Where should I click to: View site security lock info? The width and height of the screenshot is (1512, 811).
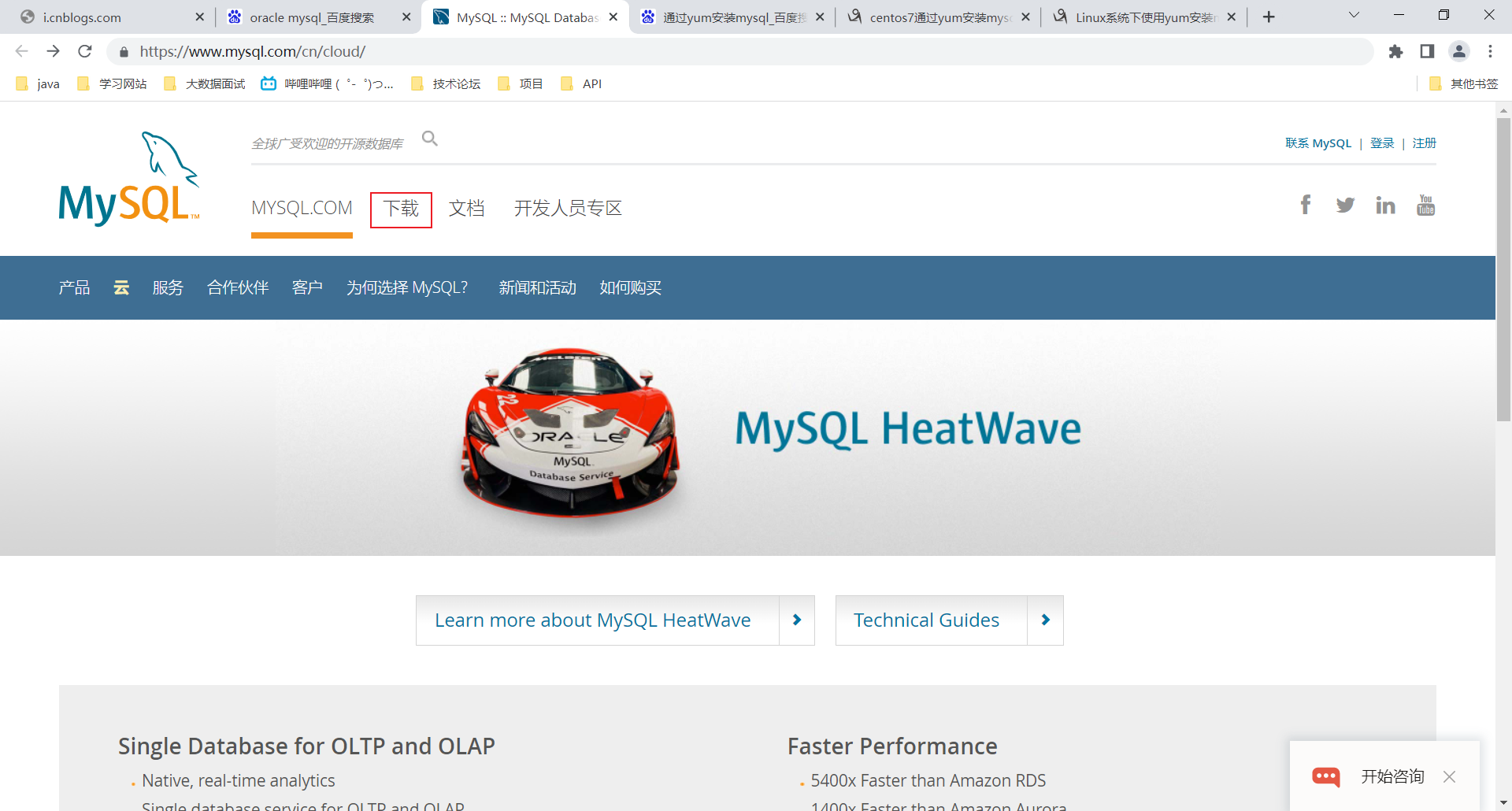[x=124, y=52]
